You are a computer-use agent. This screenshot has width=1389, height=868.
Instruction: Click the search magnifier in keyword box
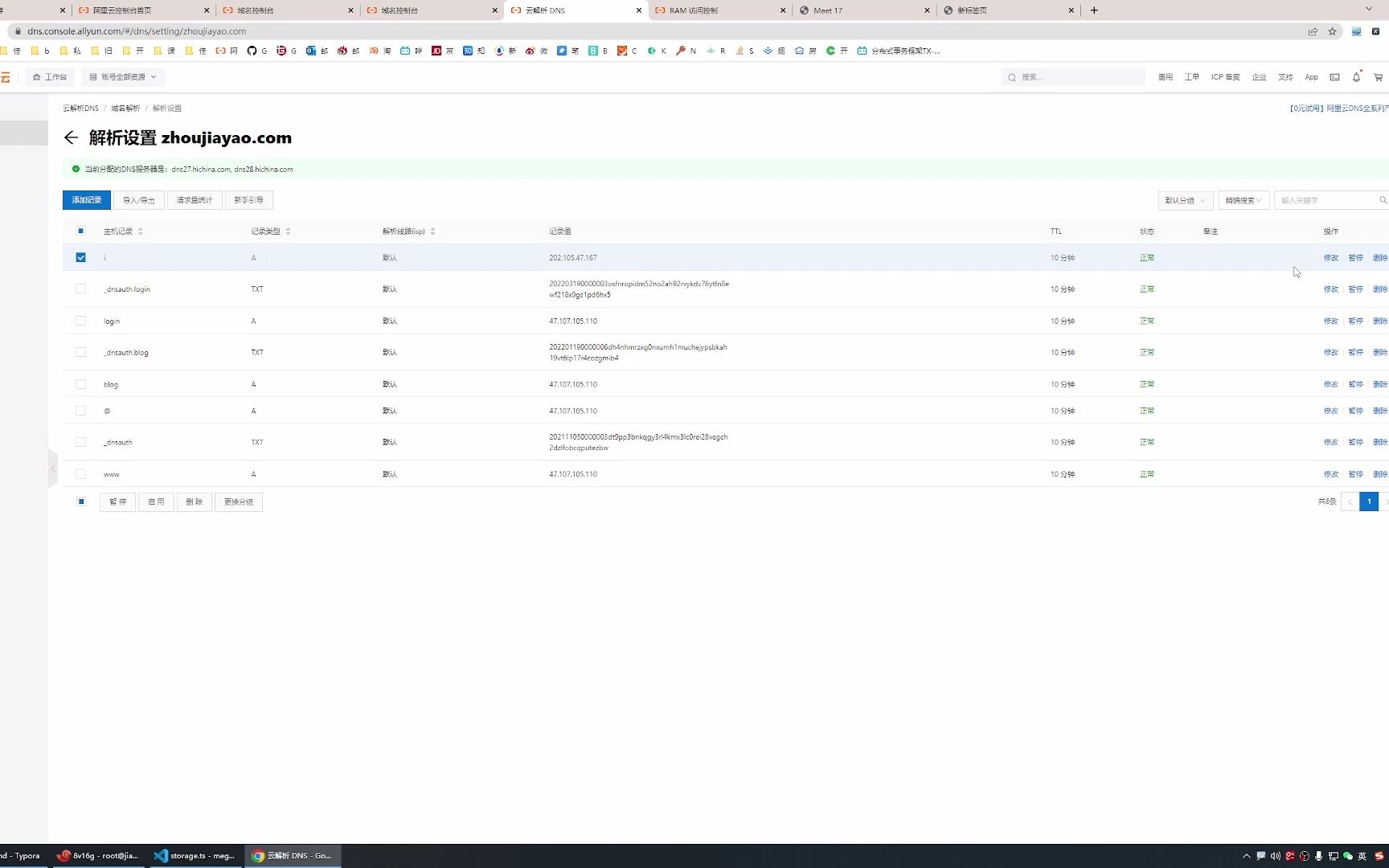click(x=1383, y=200)
